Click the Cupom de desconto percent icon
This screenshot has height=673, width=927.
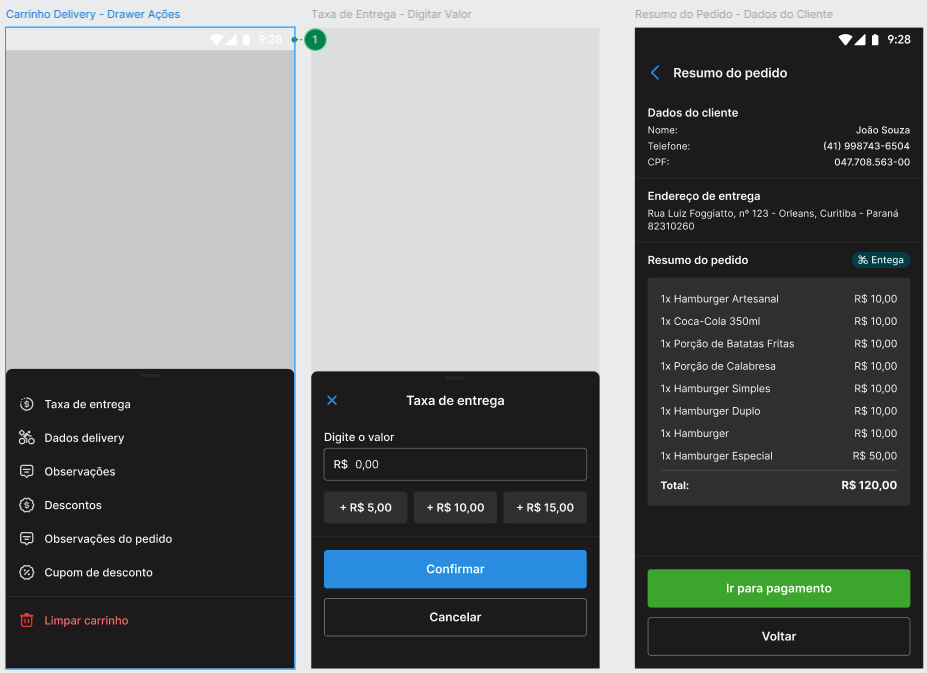(27, 572)
